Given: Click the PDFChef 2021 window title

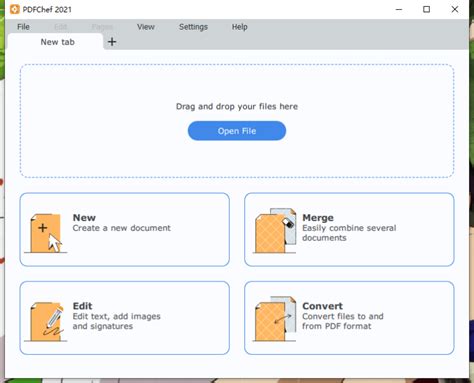Looking at the screenshot, I should (x=47, y=10).
